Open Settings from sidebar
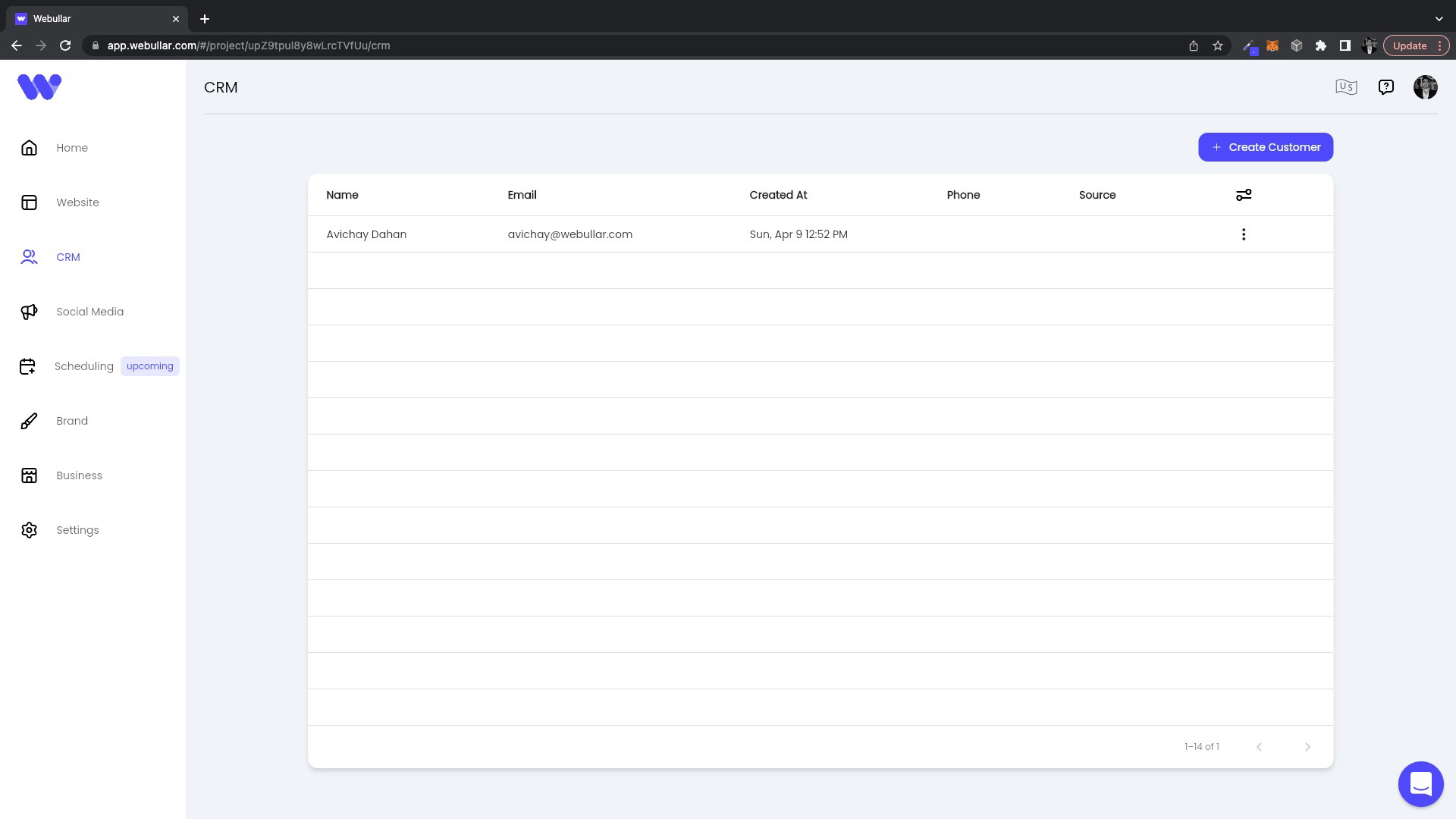1456x819 pixels. tap(77, 529)
